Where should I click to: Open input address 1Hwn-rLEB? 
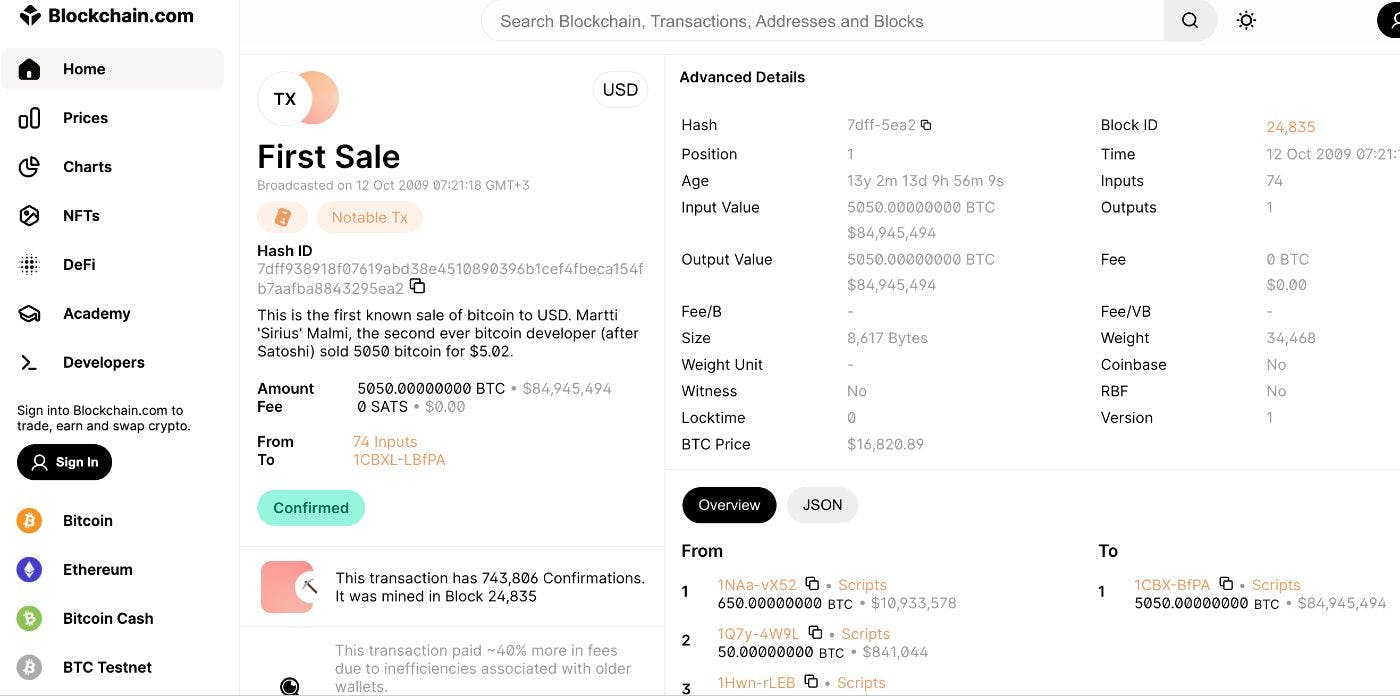click(756, 683)
